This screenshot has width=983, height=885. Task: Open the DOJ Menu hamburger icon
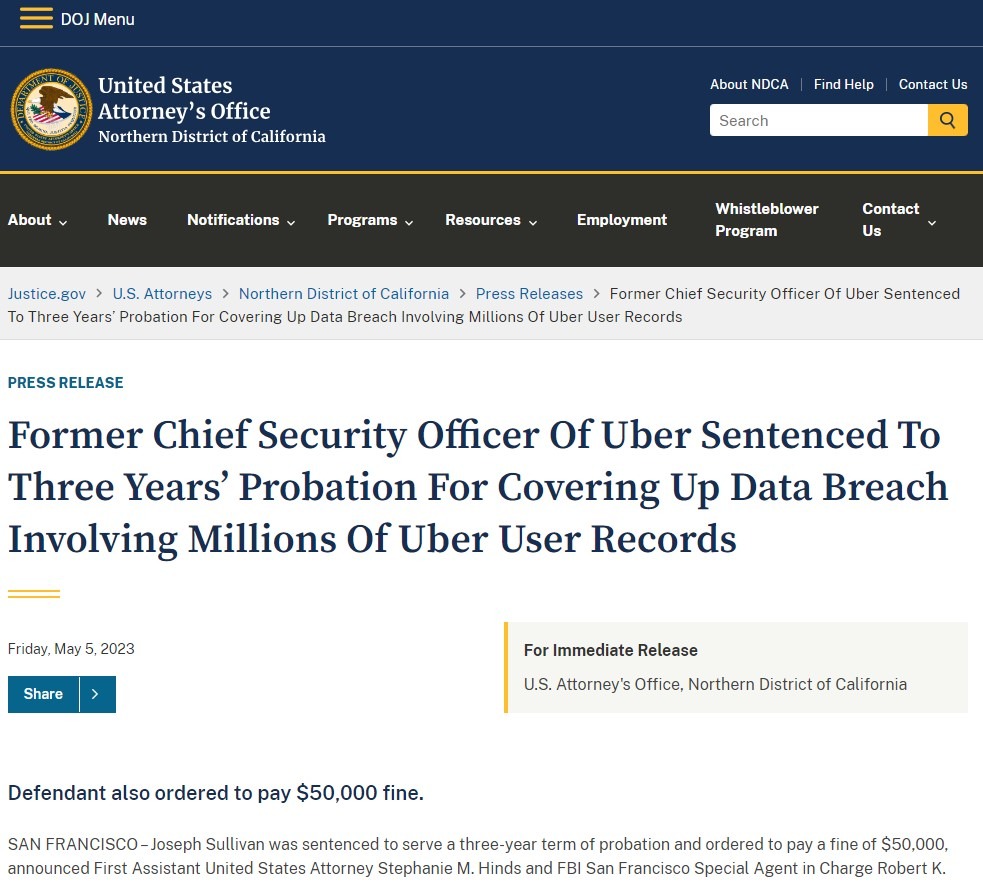click(36, 17)
